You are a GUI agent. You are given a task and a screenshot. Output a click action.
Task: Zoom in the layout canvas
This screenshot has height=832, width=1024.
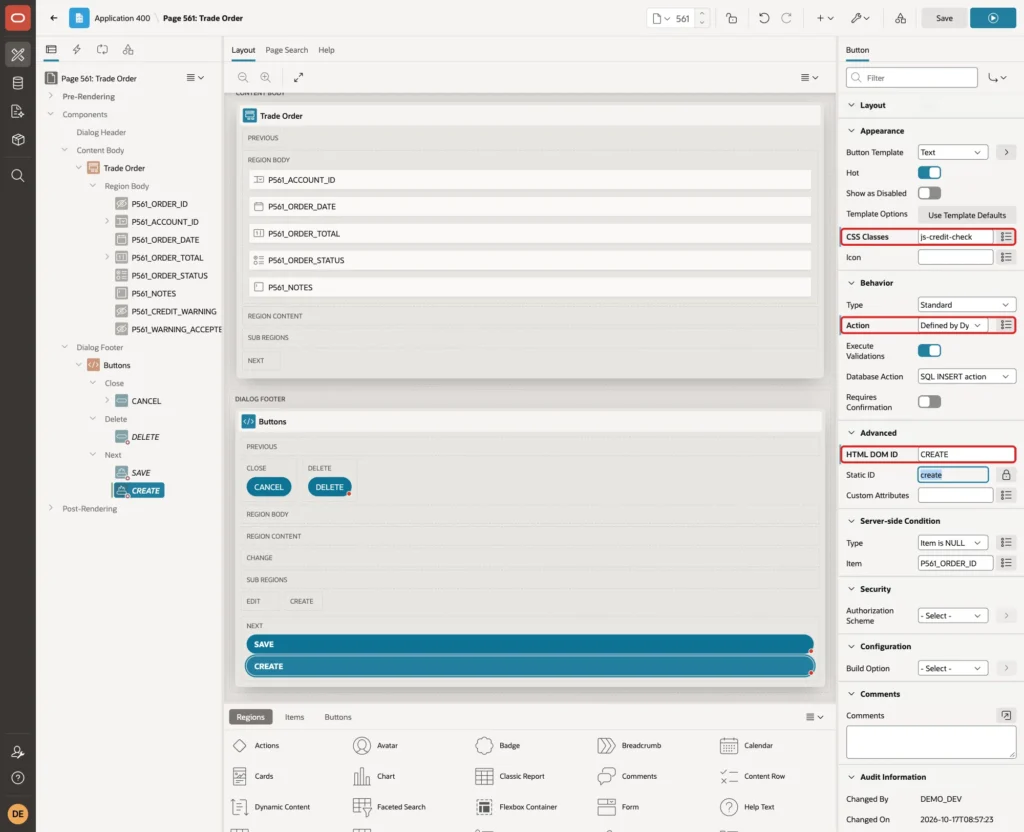[265, 77]
